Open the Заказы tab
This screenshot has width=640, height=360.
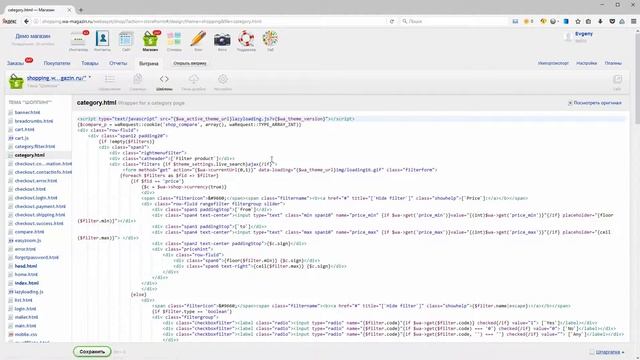pyautogui.click(x=16, y=63)
